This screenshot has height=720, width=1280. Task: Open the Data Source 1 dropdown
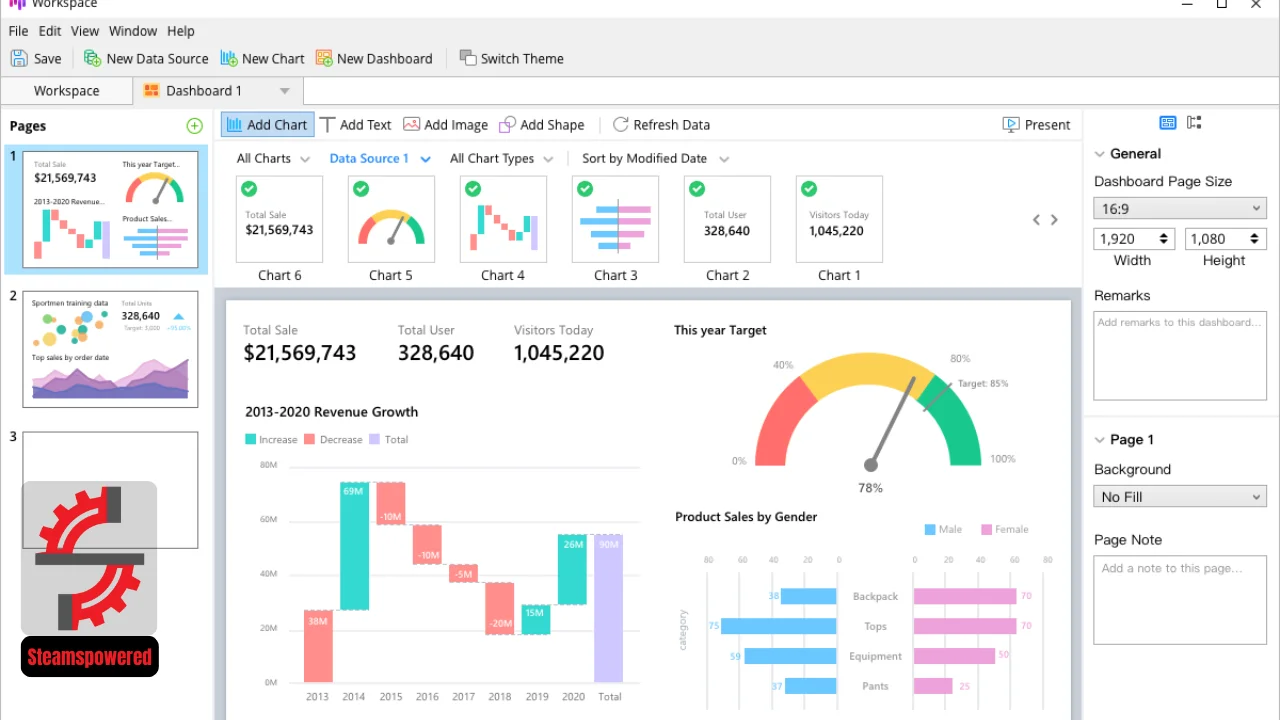coord(380,158)
